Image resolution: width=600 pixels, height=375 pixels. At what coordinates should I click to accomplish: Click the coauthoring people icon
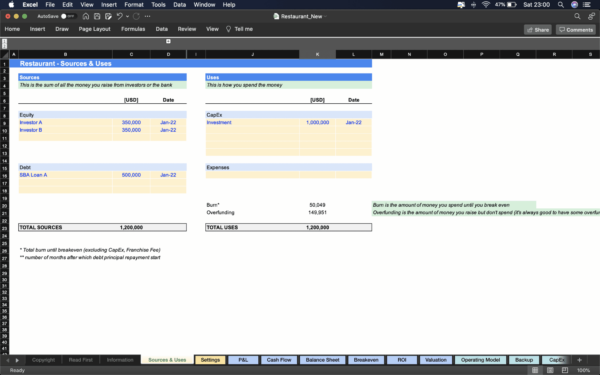(x=592, y=16)
